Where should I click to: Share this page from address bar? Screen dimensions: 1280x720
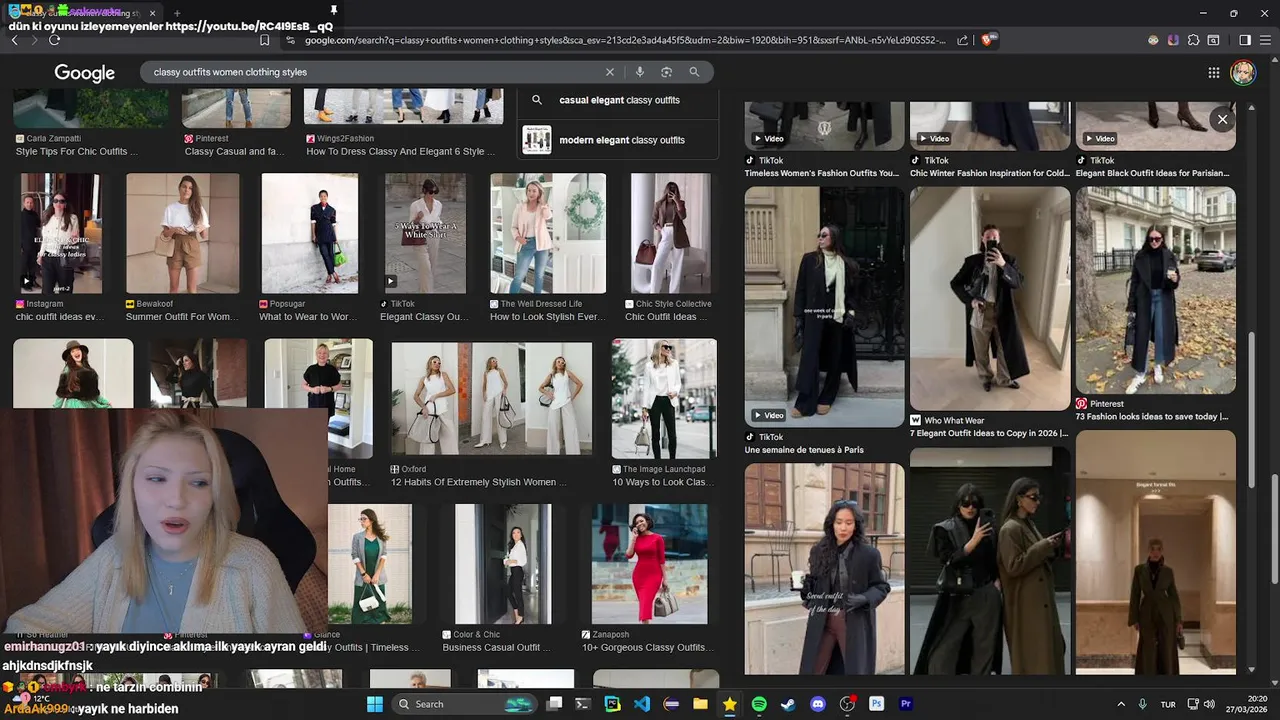click(x=962, y=40)
